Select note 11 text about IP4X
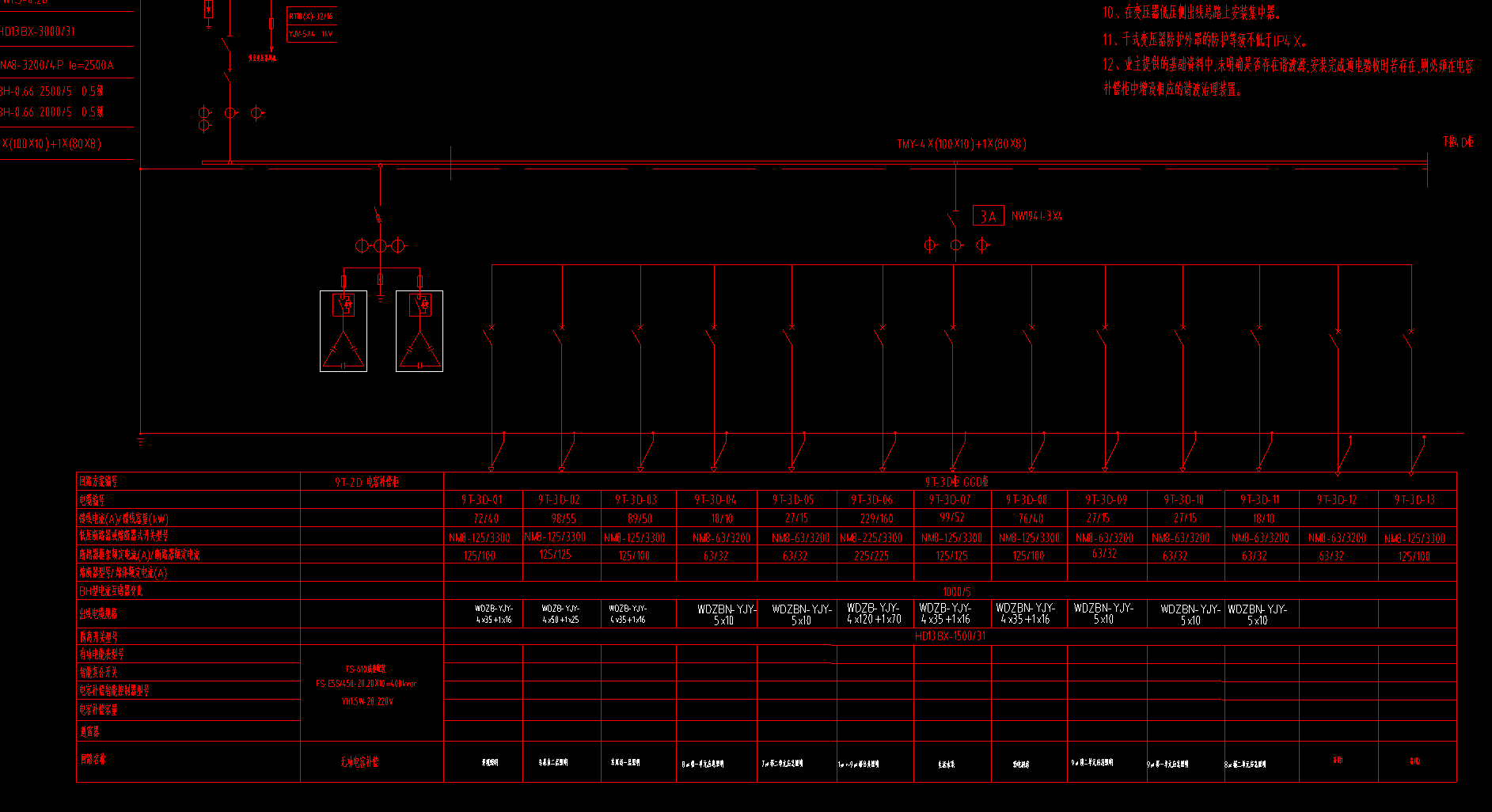The height and width of the screenshot is (812, 1492). (x=1205, y=40)
